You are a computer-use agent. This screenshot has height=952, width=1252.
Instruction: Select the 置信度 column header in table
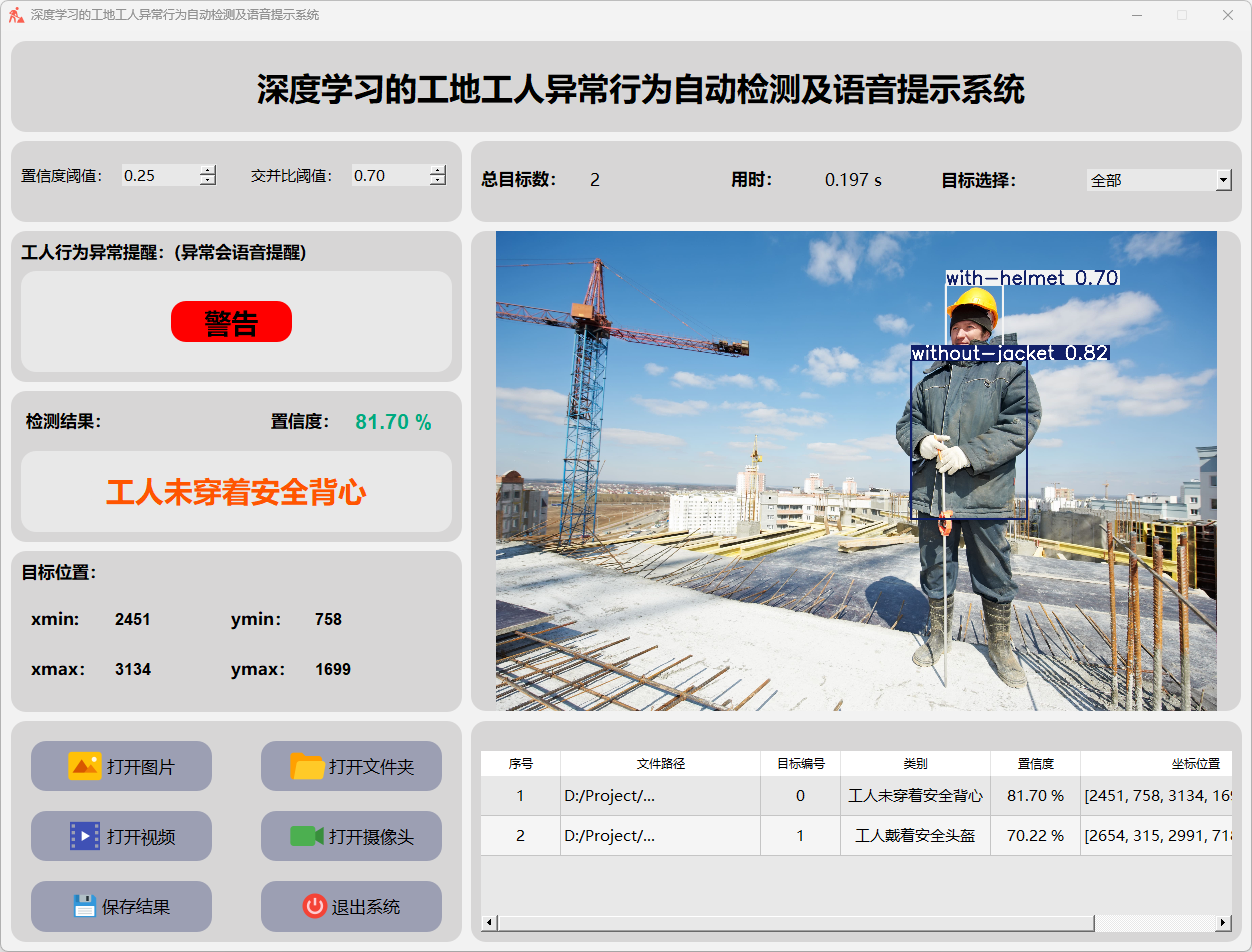pyautogui.click(x=1035, y=763)
